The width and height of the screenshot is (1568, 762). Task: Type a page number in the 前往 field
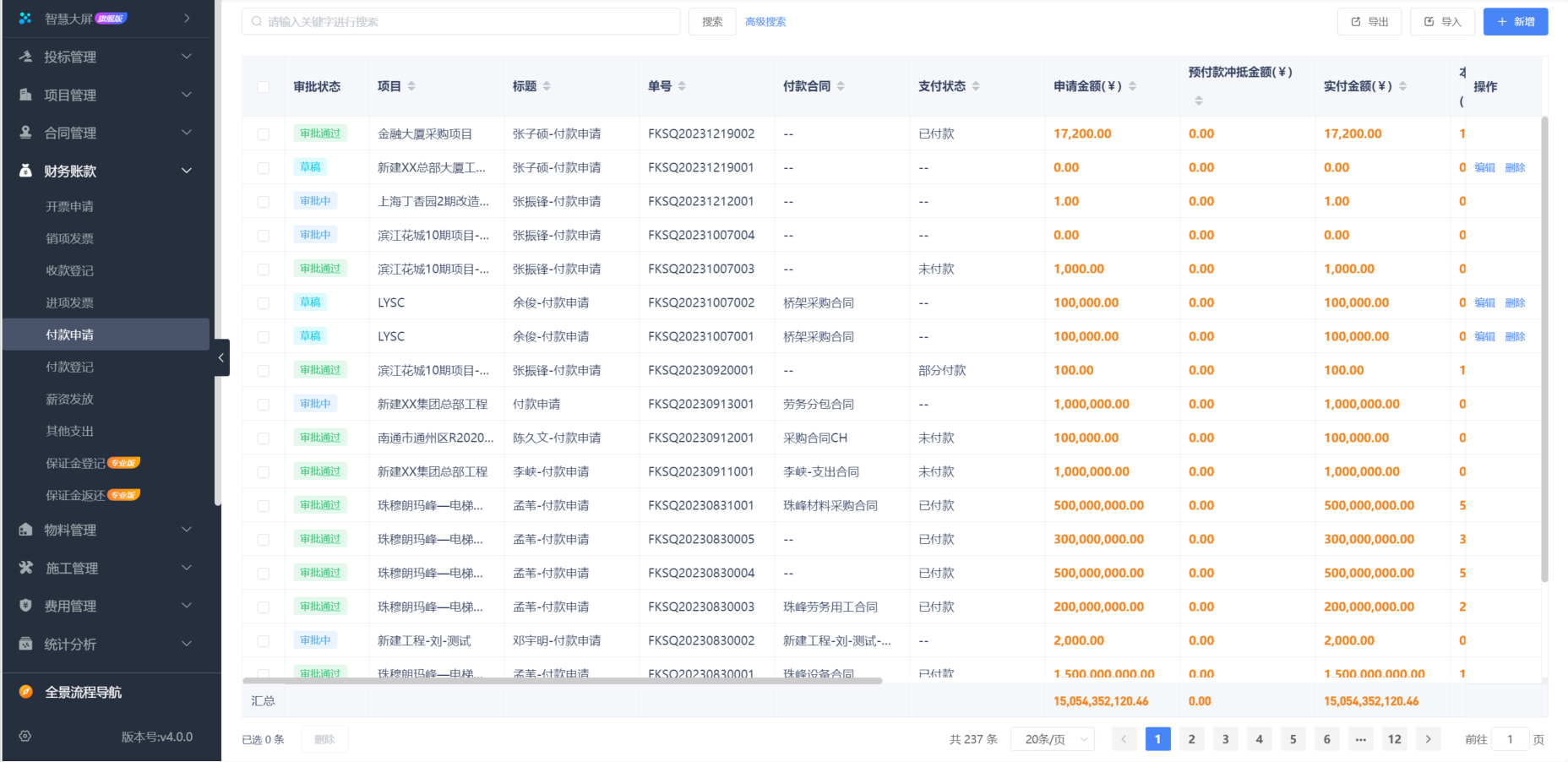(1509, 738)
